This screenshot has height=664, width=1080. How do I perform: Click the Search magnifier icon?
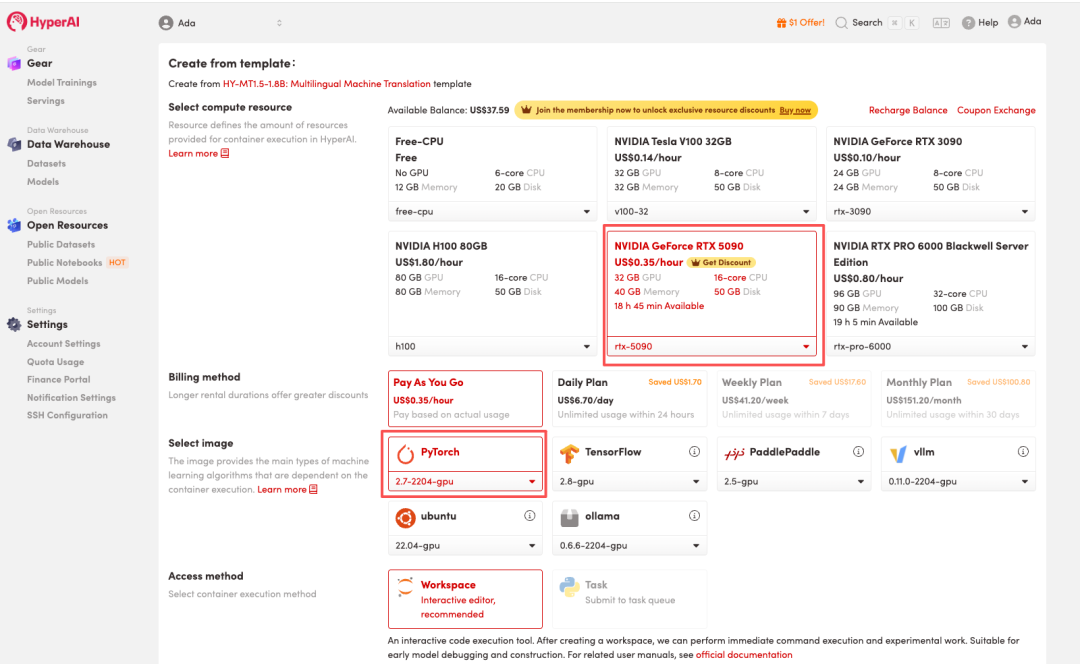coord(842,23)
